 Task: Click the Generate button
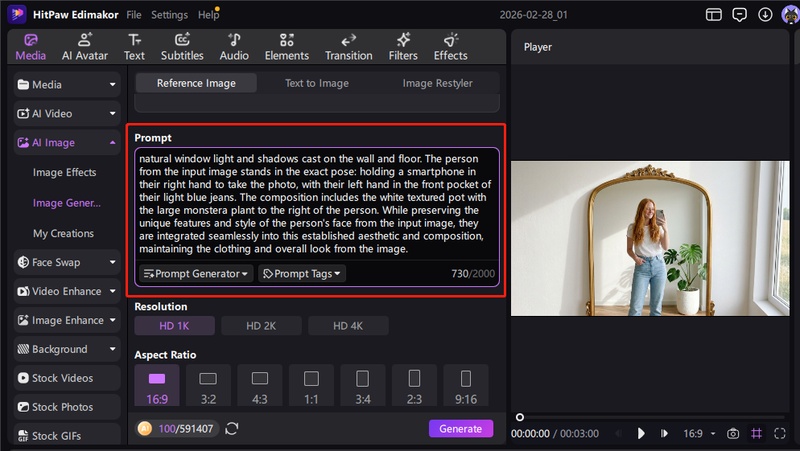coord(461,429)
